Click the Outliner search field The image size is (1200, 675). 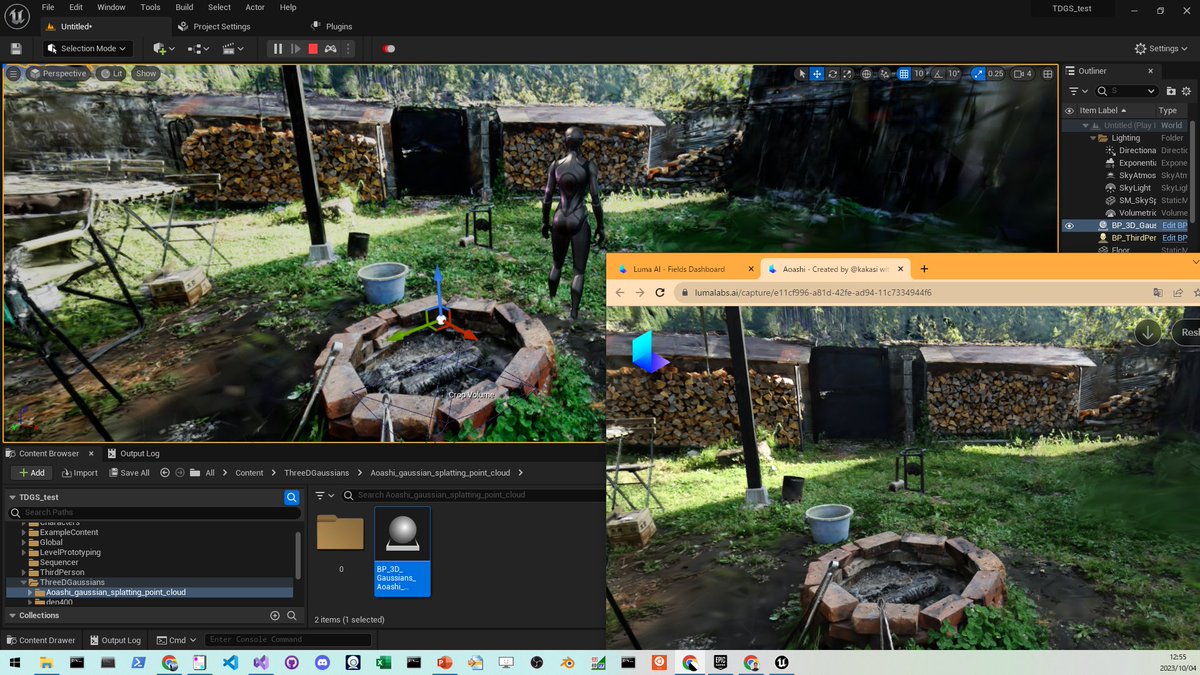[1126, 91]
